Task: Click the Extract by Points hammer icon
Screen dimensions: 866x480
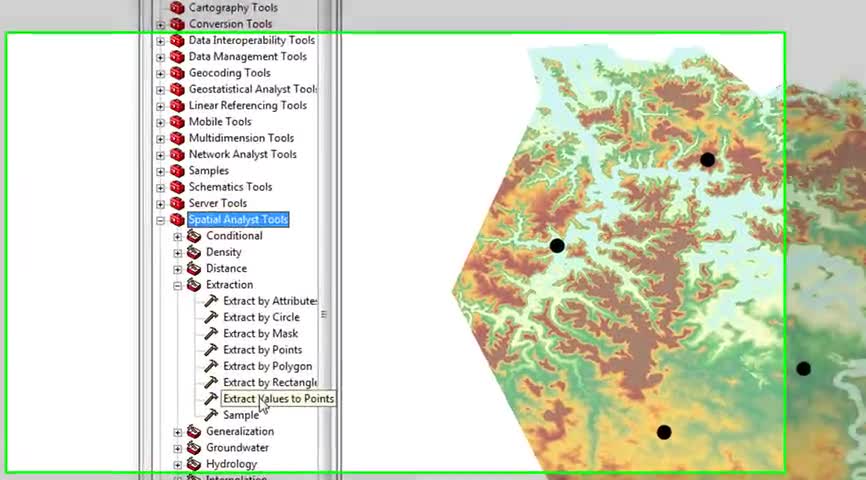Action: (211, 350)
